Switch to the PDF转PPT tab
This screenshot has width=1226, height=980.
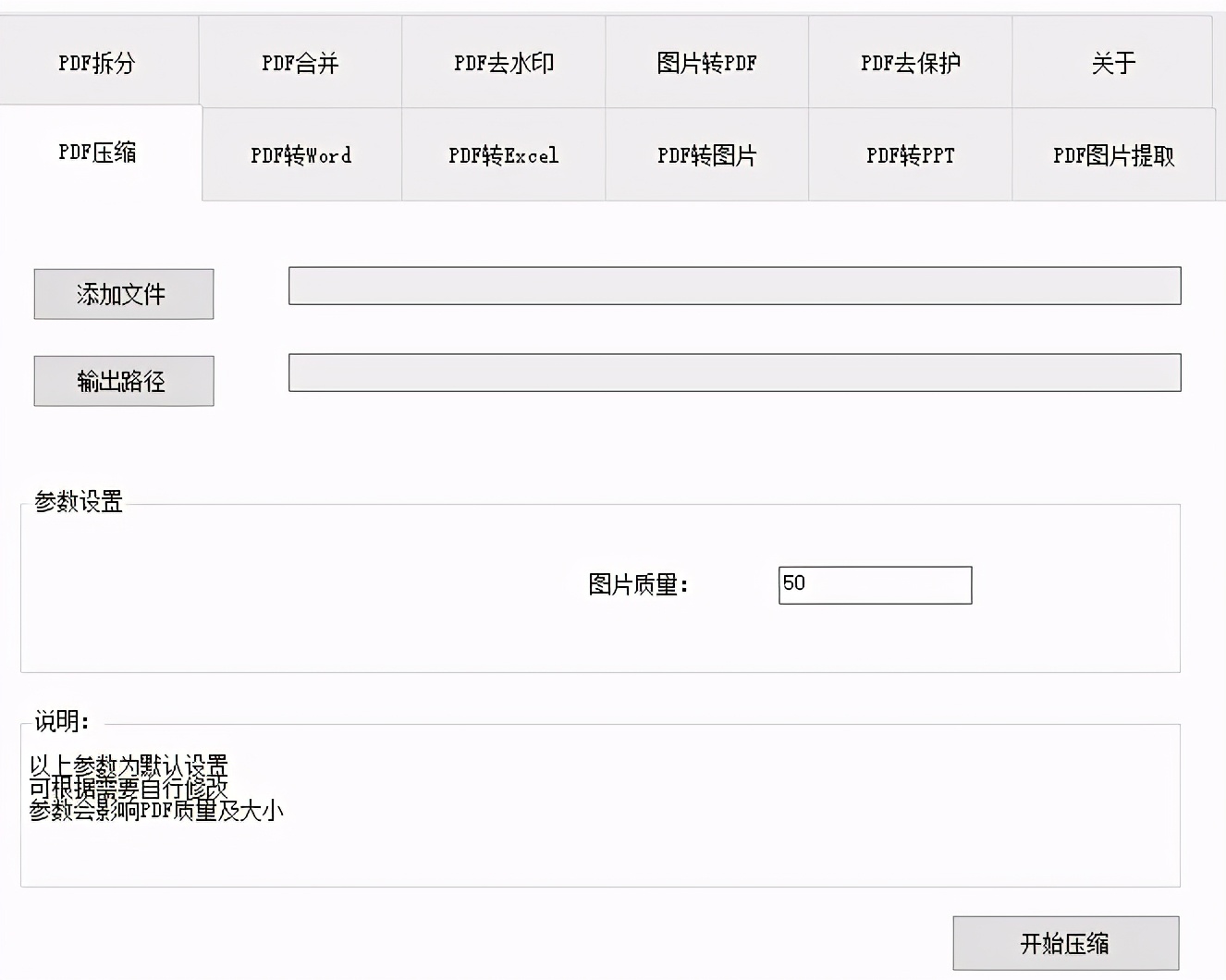pos(911,155)
